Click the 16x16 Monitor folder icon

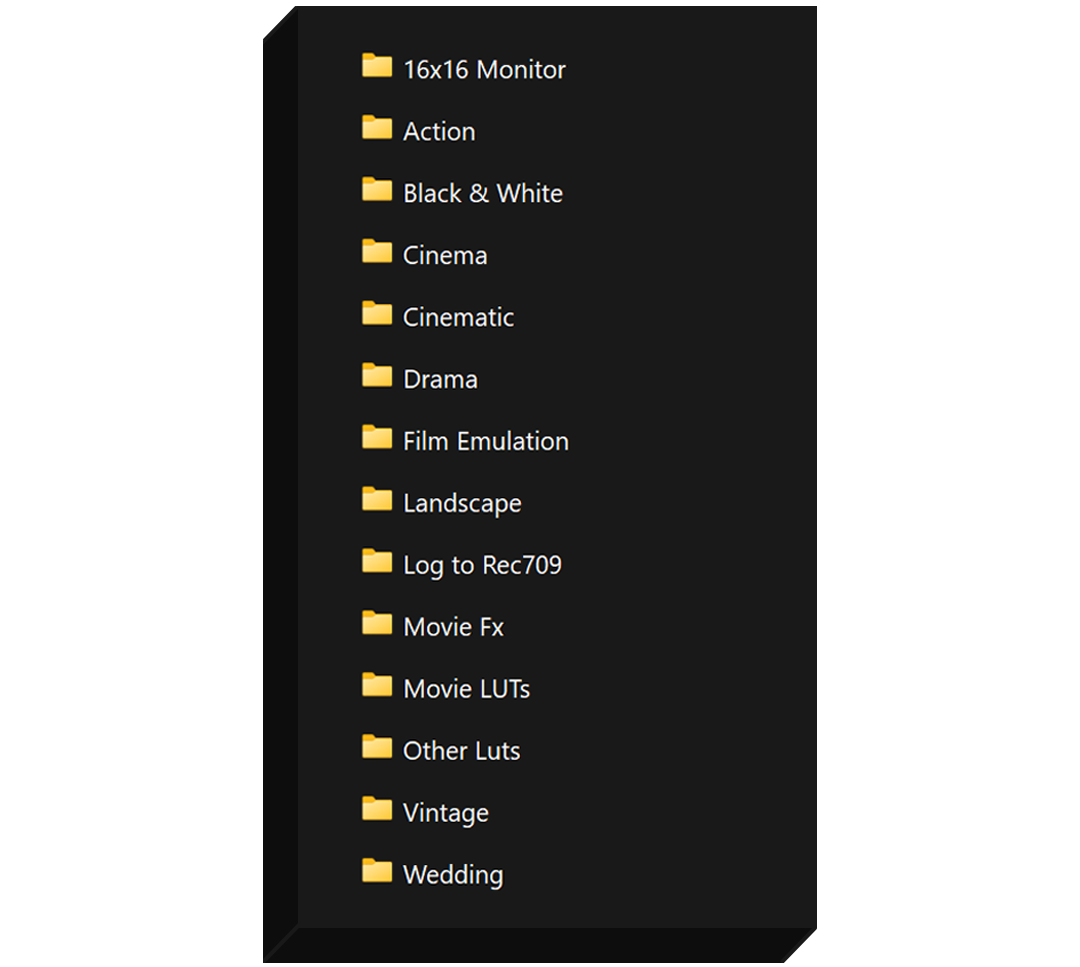click(x=377, y=67)
